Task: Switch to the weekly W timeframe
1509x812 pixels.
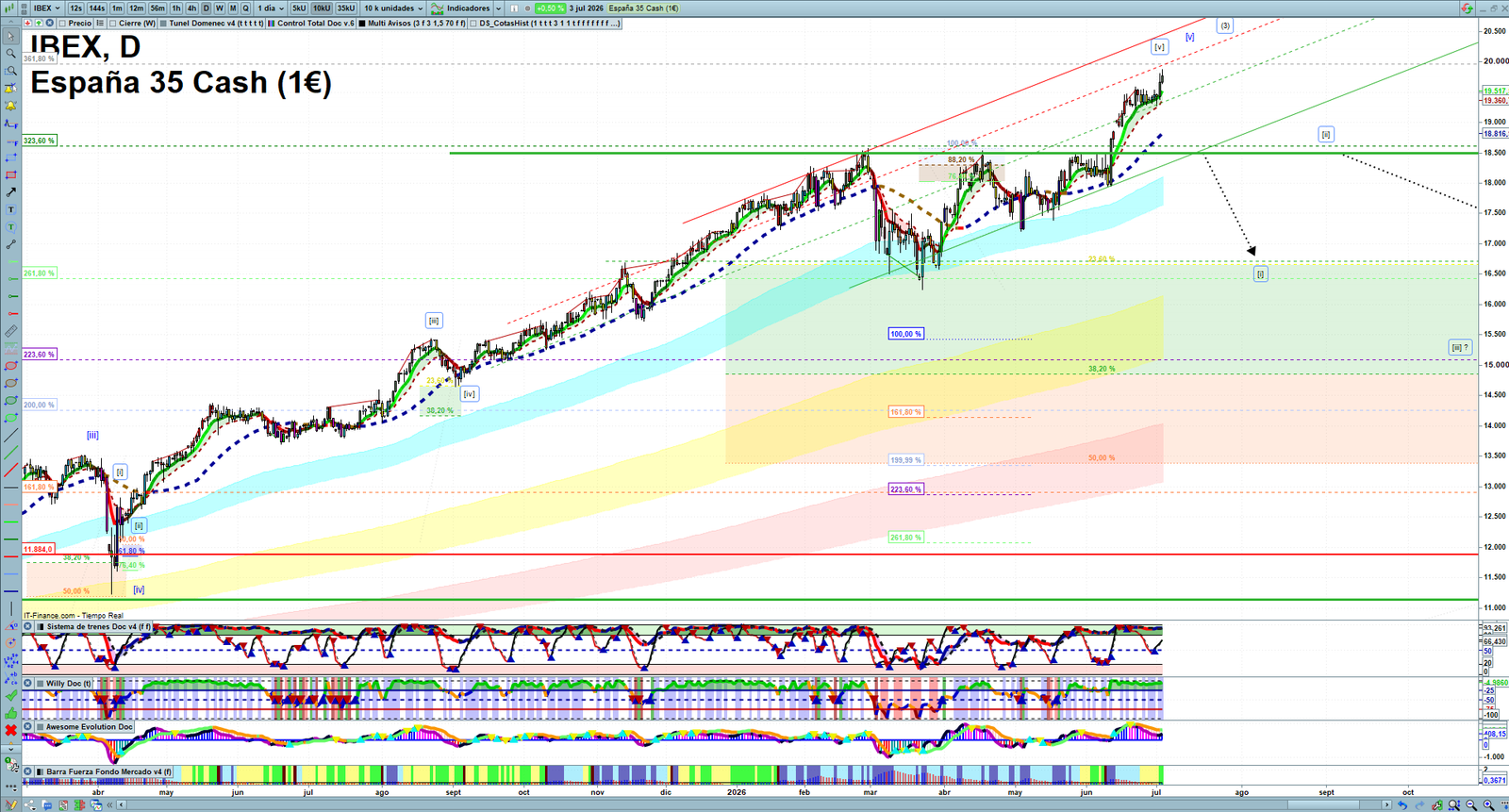Action: point(220,8)
